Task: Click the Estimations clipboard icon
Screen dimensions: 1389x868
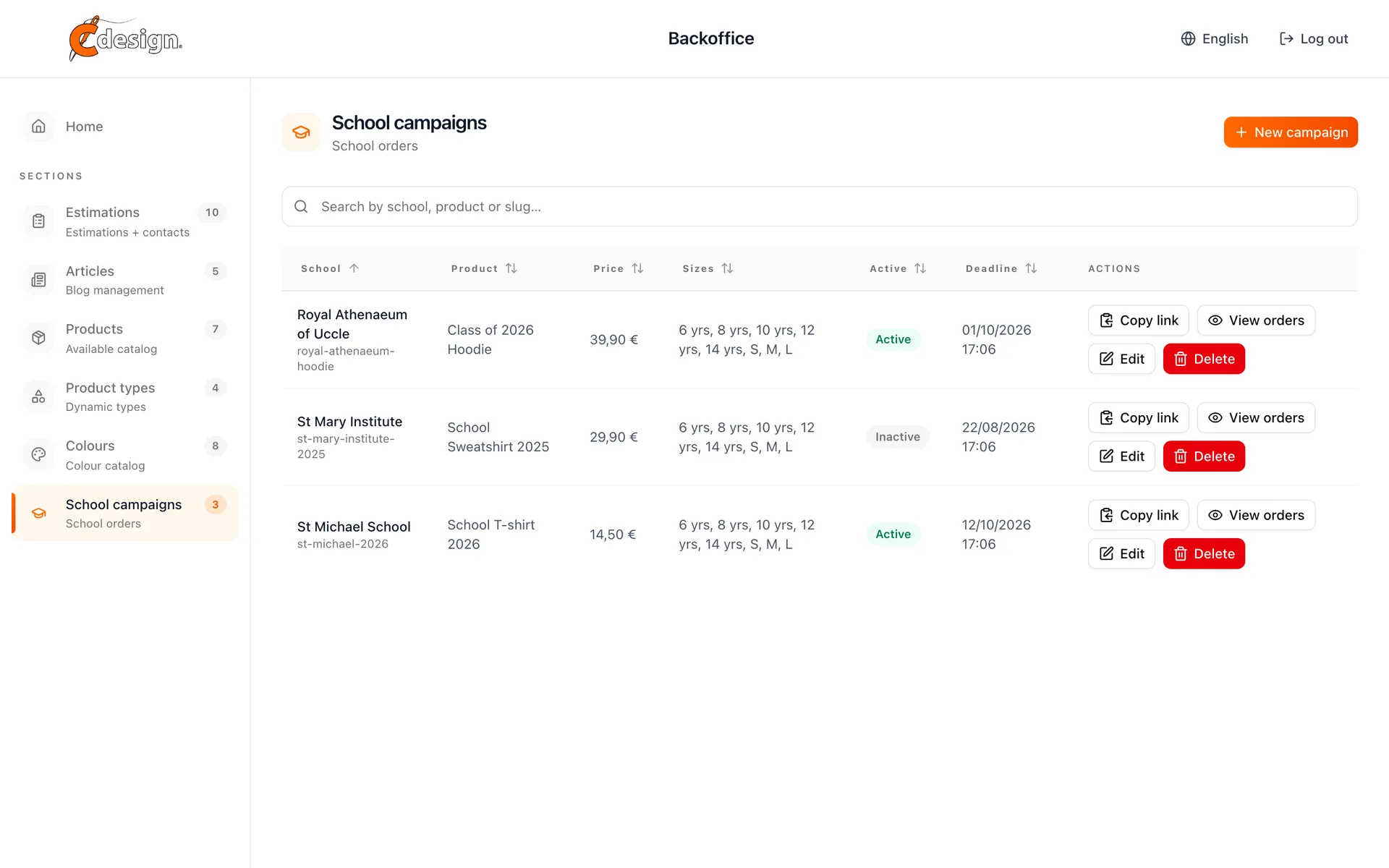Action: coord(39,221)
